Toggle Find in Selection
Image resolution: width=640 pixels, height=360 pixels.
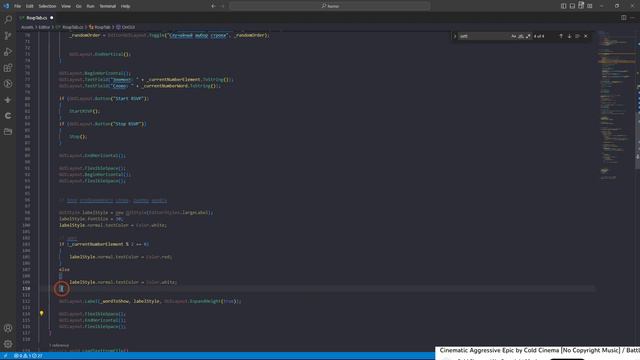[x=578, y=36]
